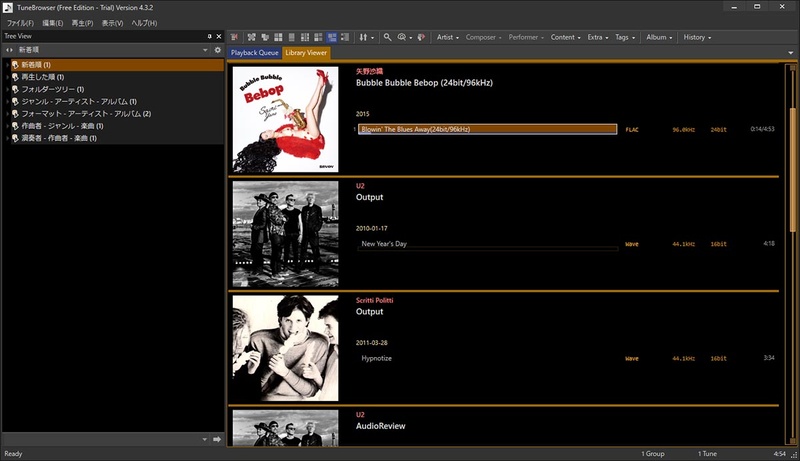Open the dropdown arrow next to cloud search
The width and height of the screenshot is (800, 461).
click(x=411, y=38)
